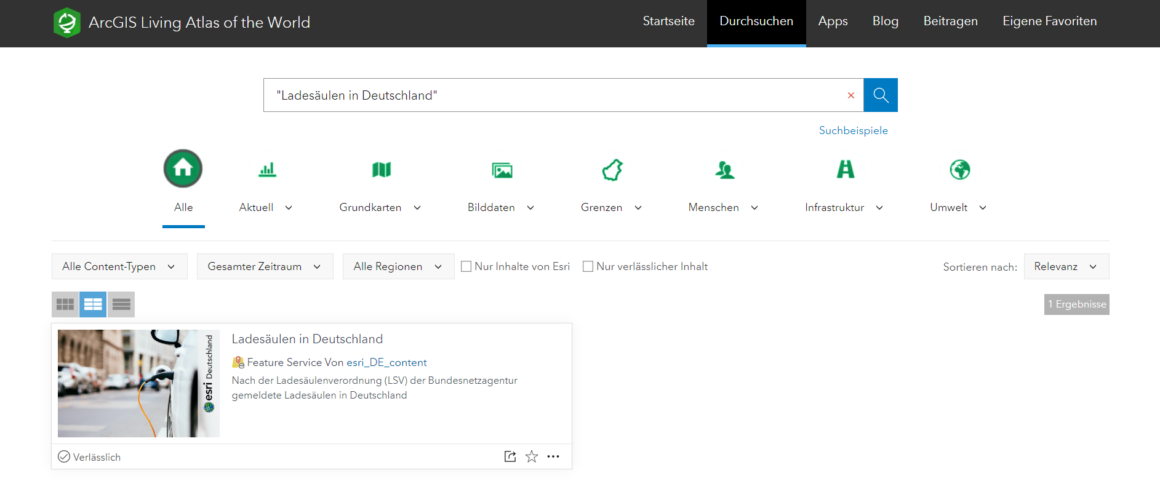This screenshot has height=489, width=1160.
Task: Open the Alle Regionen filter dropdown
Action: click(399, 266)
